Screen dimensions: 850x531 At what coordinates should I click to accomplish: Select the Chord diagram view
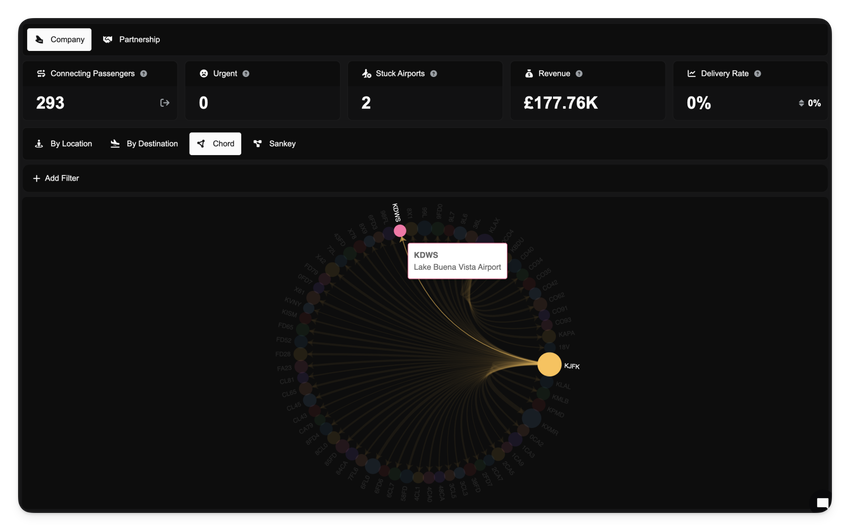click(215, 144)
